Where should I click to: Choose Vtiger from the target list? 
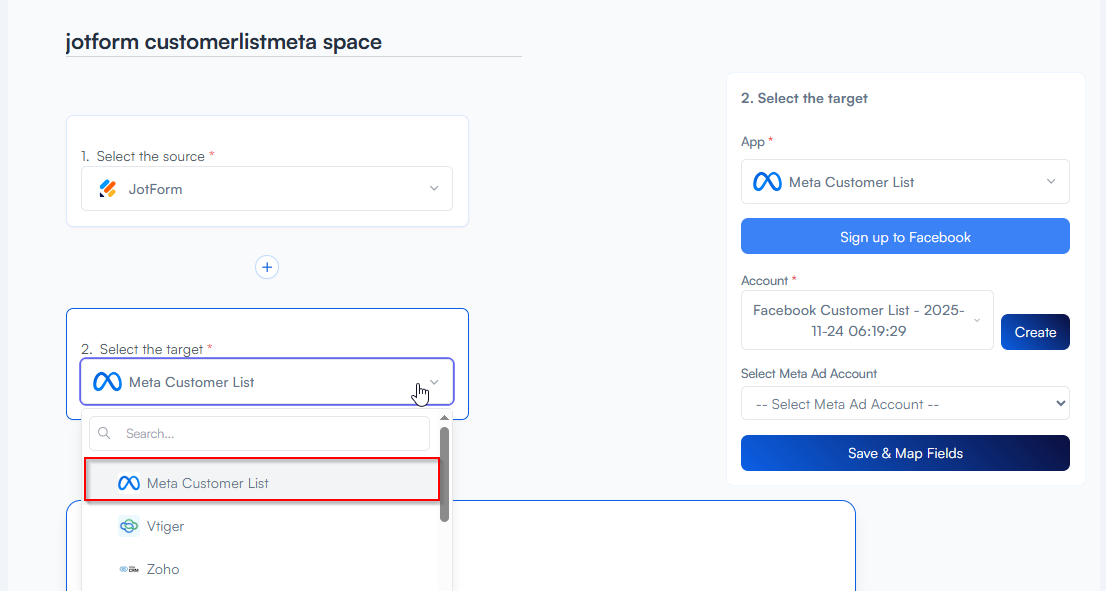click(x=165, y=526)
